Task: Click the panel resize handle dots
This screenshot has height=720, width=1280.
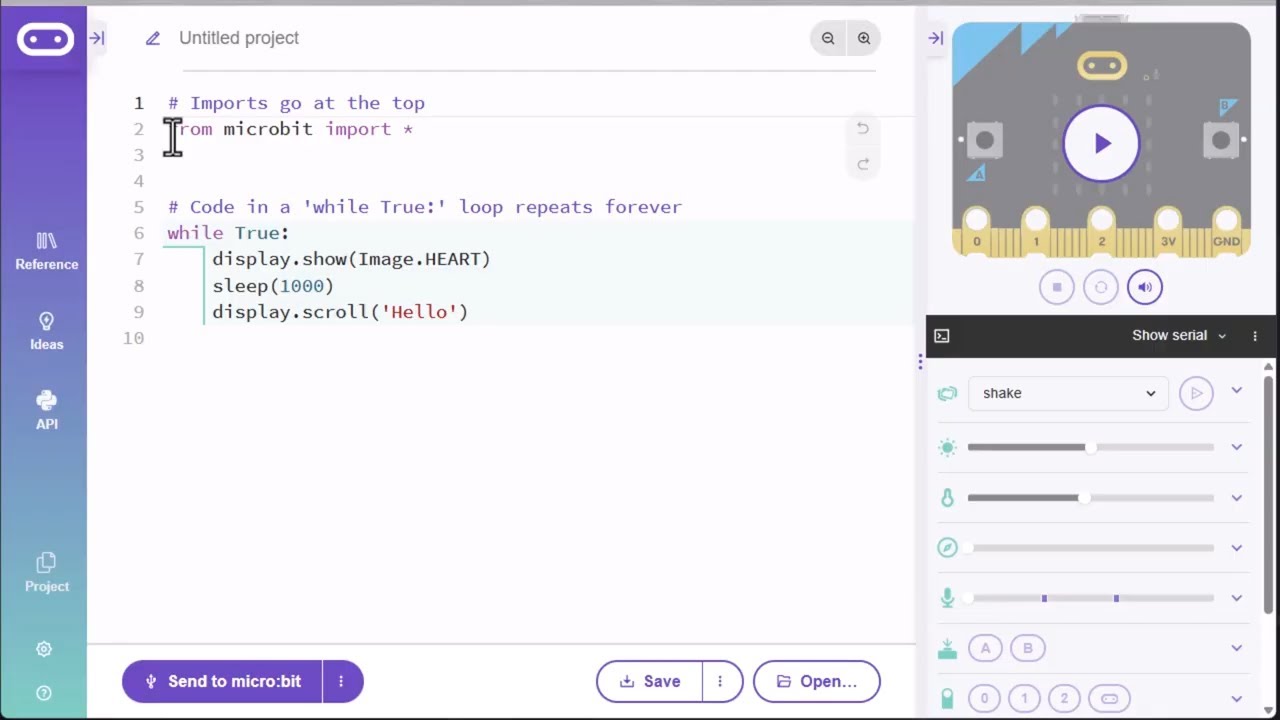Action: (x=920, y=361)
